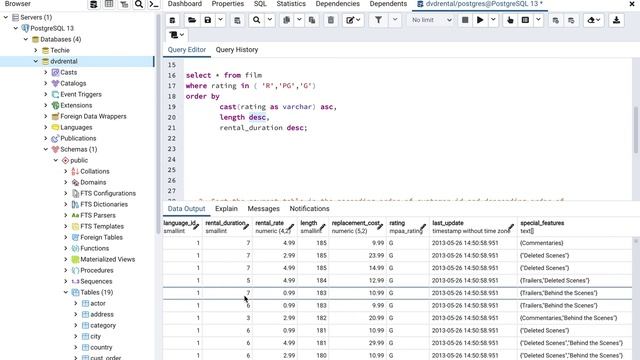Click the query editor vertical scrollbar
The image size is (640, 360).
[x=636, y=130]
